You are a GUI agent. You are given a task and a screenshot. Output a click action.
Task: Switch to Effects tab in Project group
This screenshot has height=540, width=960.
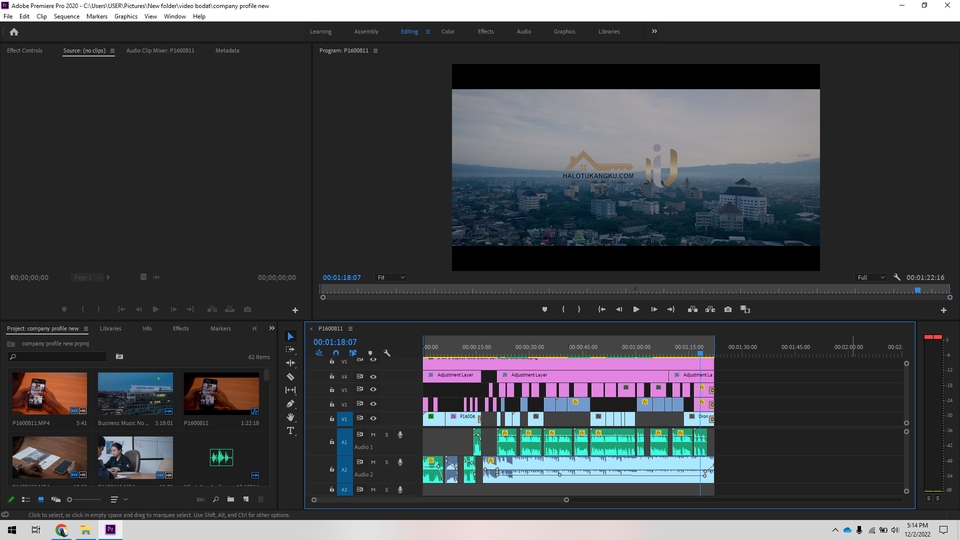pyautogui.click(x=181, y=329)
